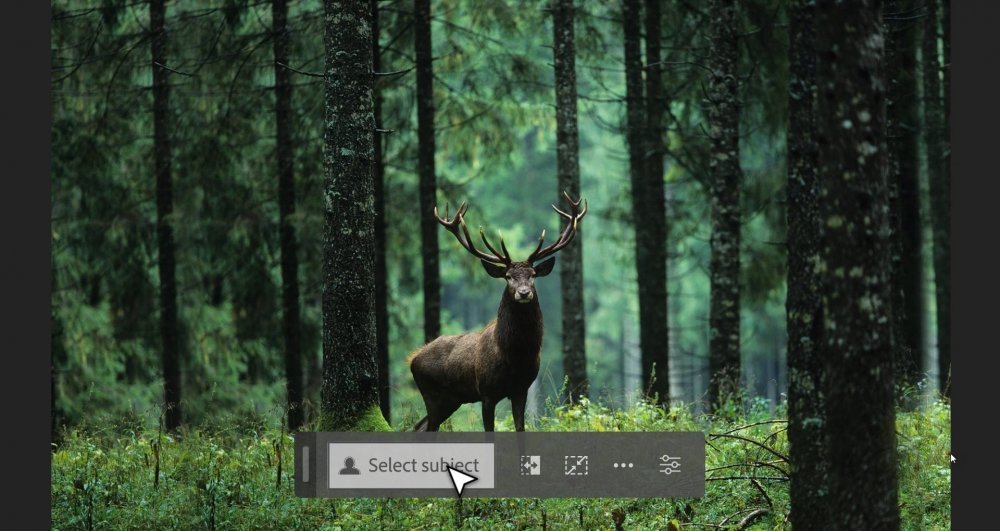Screen dimensions: 1000x531
Task: Open the sliders properties icon in the taskbar
Action: pos(670,465)
